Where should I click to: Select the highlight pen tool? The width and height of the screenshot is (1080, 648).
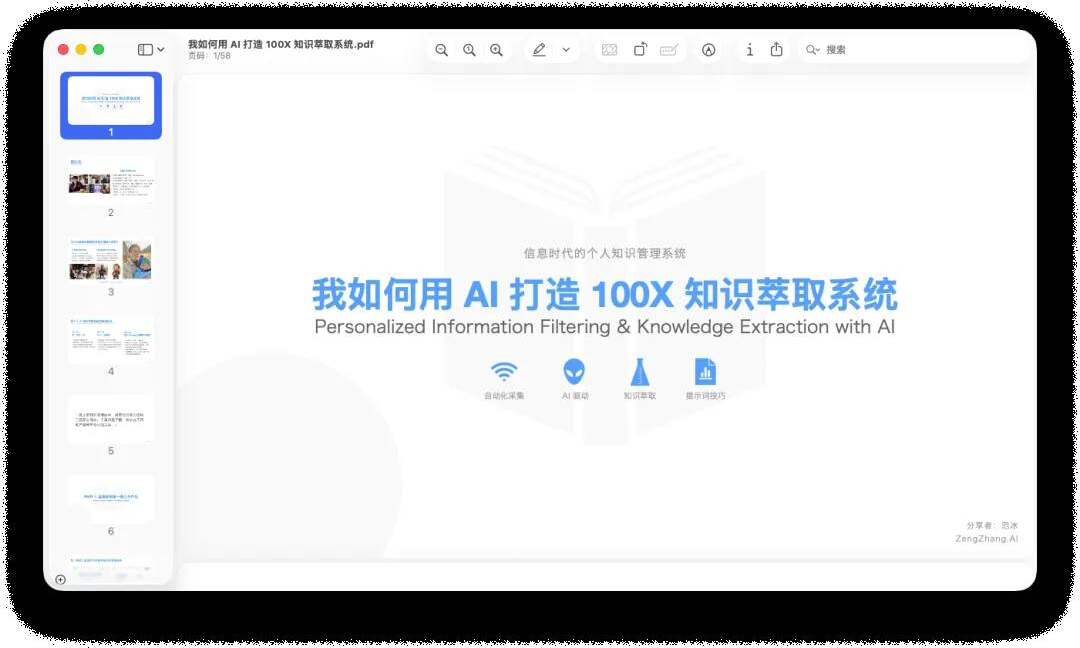pyautogui.click(x=539, y=50)
